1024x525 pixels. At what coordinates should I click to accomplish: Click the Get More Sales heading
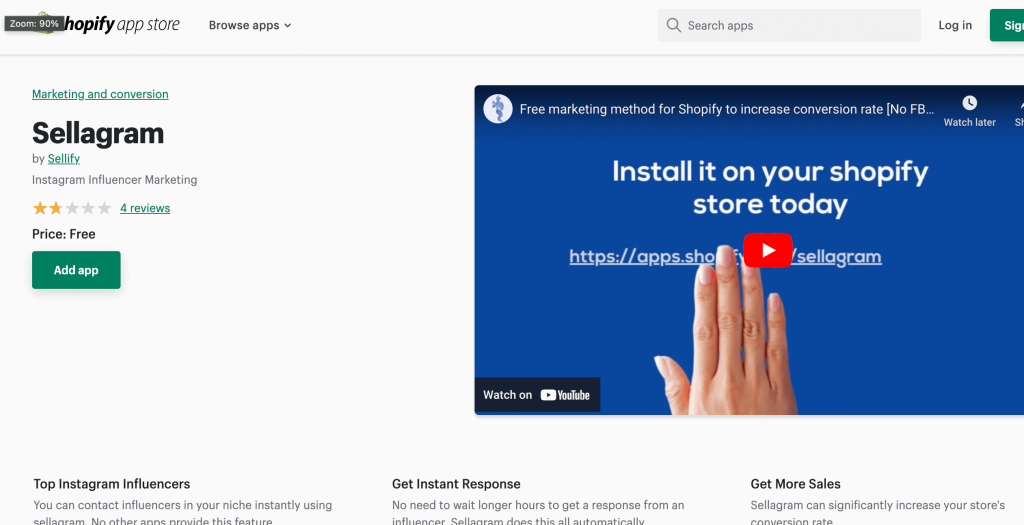click(795, 484)
